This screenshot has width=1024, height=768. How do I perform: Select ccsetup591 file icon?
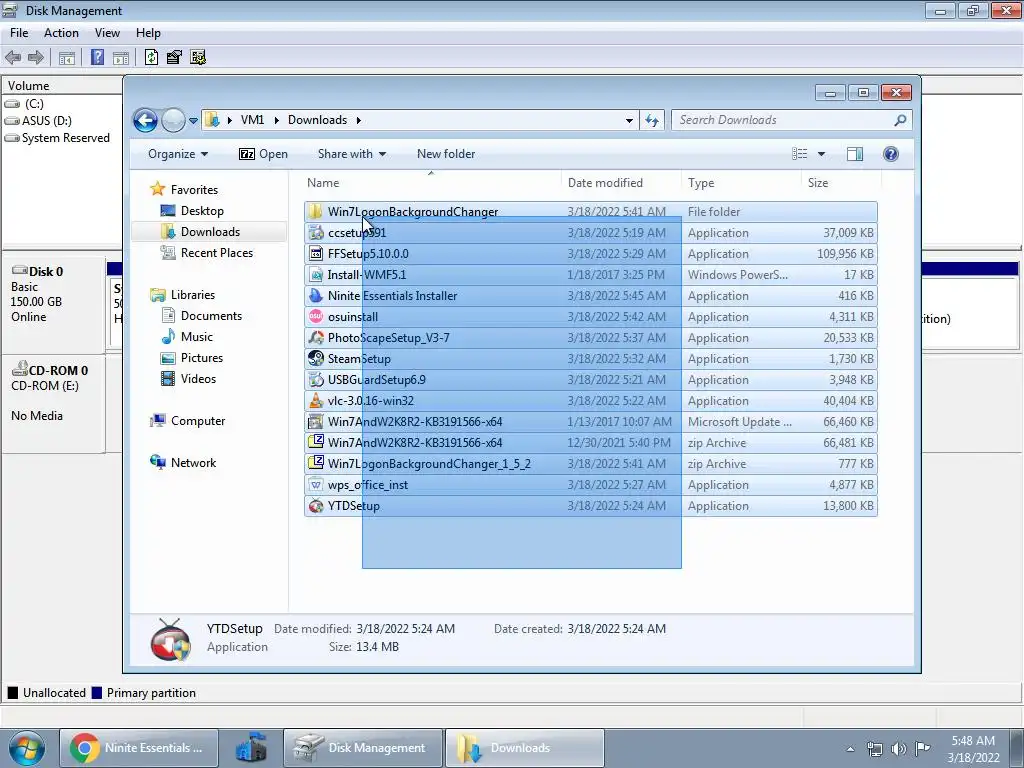point(316,232)
